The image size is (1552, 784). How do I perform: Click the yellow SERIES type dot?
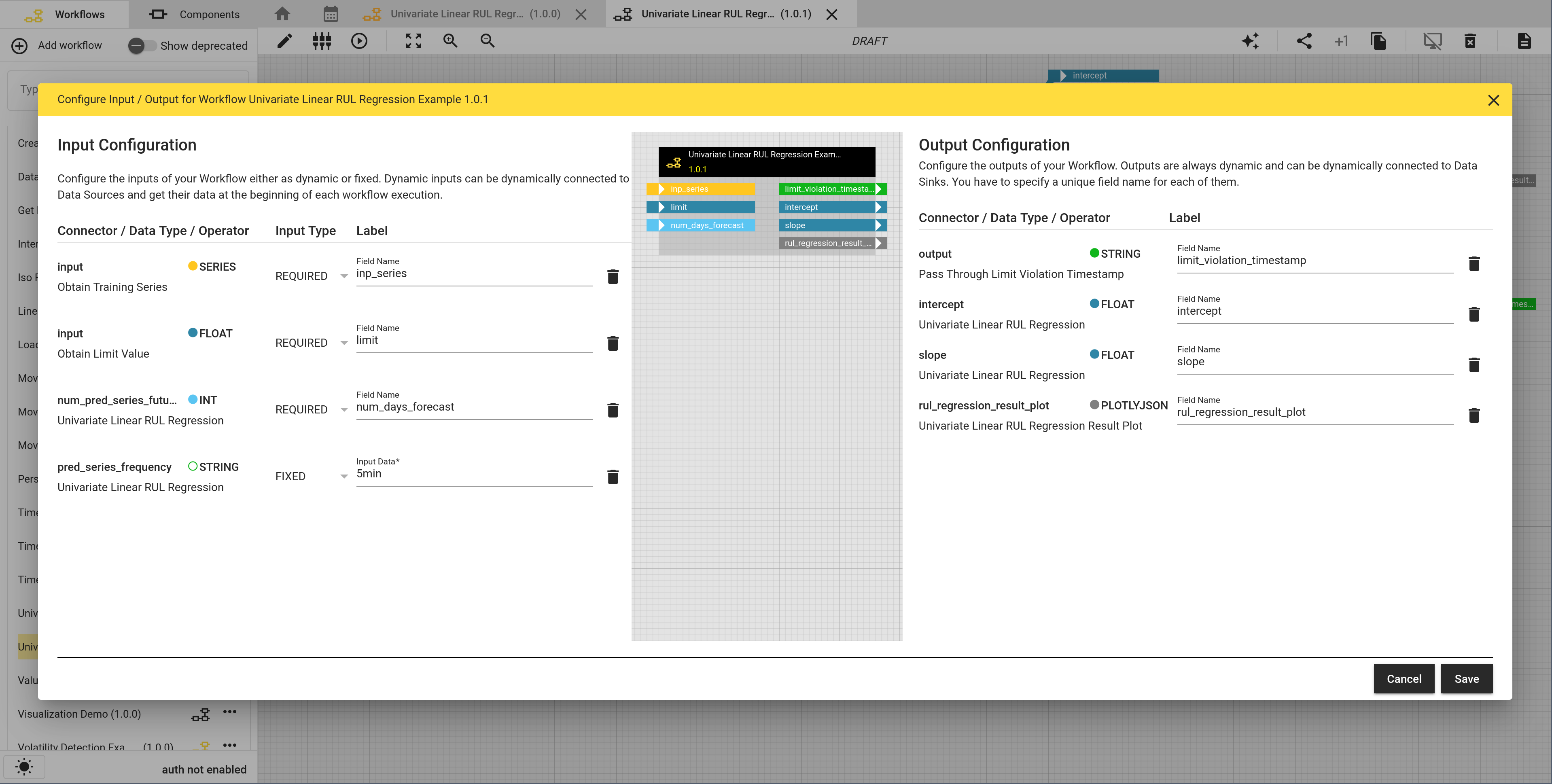tap(193, 266)
